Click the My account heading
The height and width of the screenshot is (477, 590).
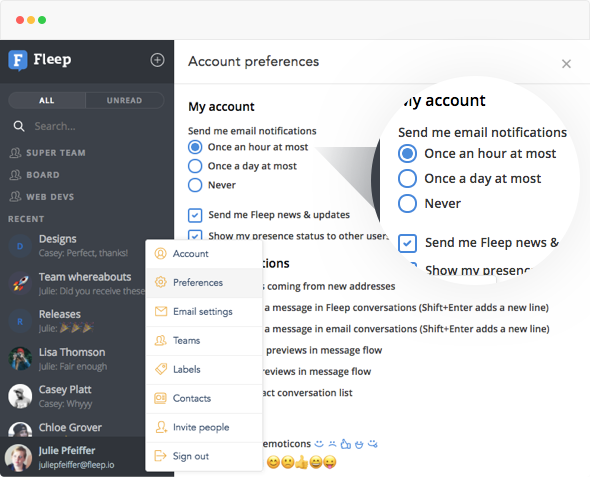pyautogui.click(x=221, y=107)
